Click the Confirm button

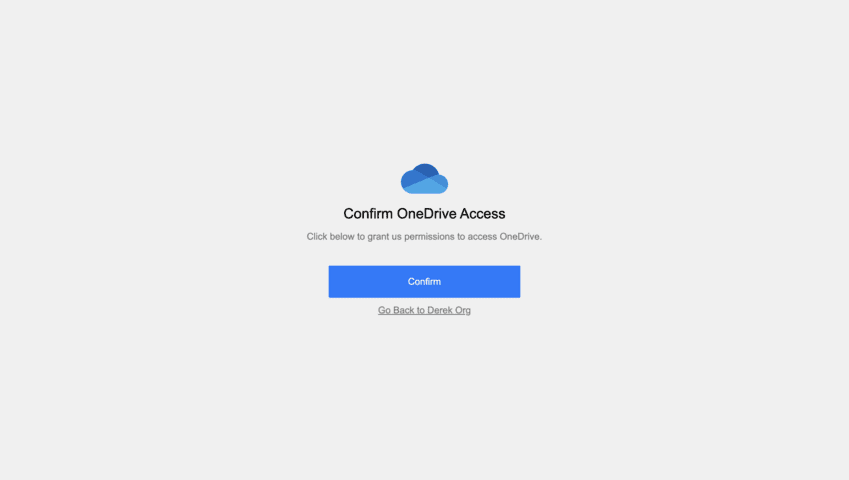(424, 281)
